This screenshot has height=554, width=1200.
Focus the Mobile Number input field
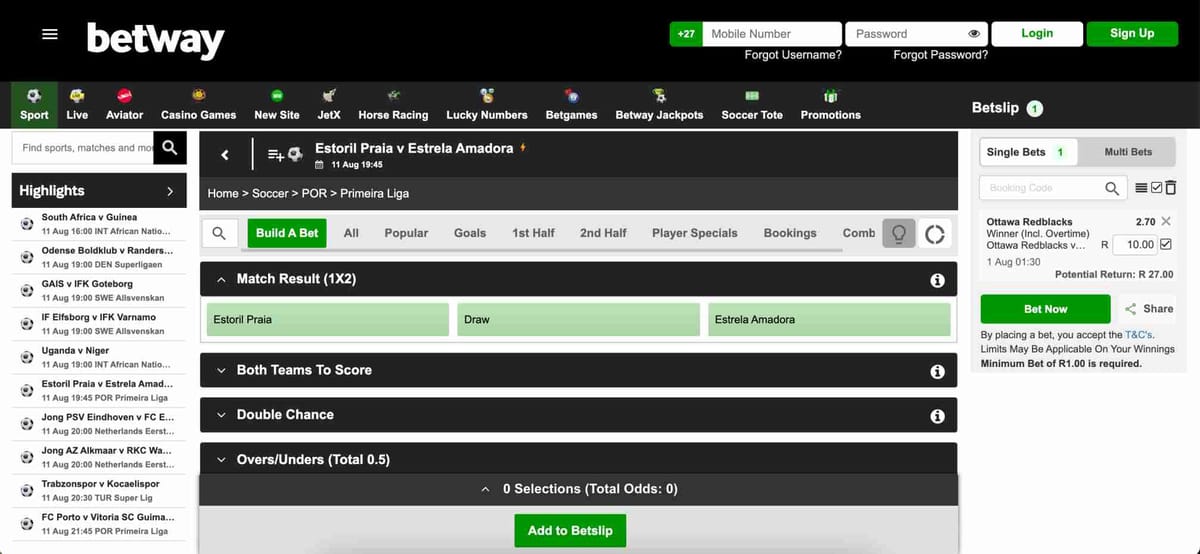click(772, 34)
